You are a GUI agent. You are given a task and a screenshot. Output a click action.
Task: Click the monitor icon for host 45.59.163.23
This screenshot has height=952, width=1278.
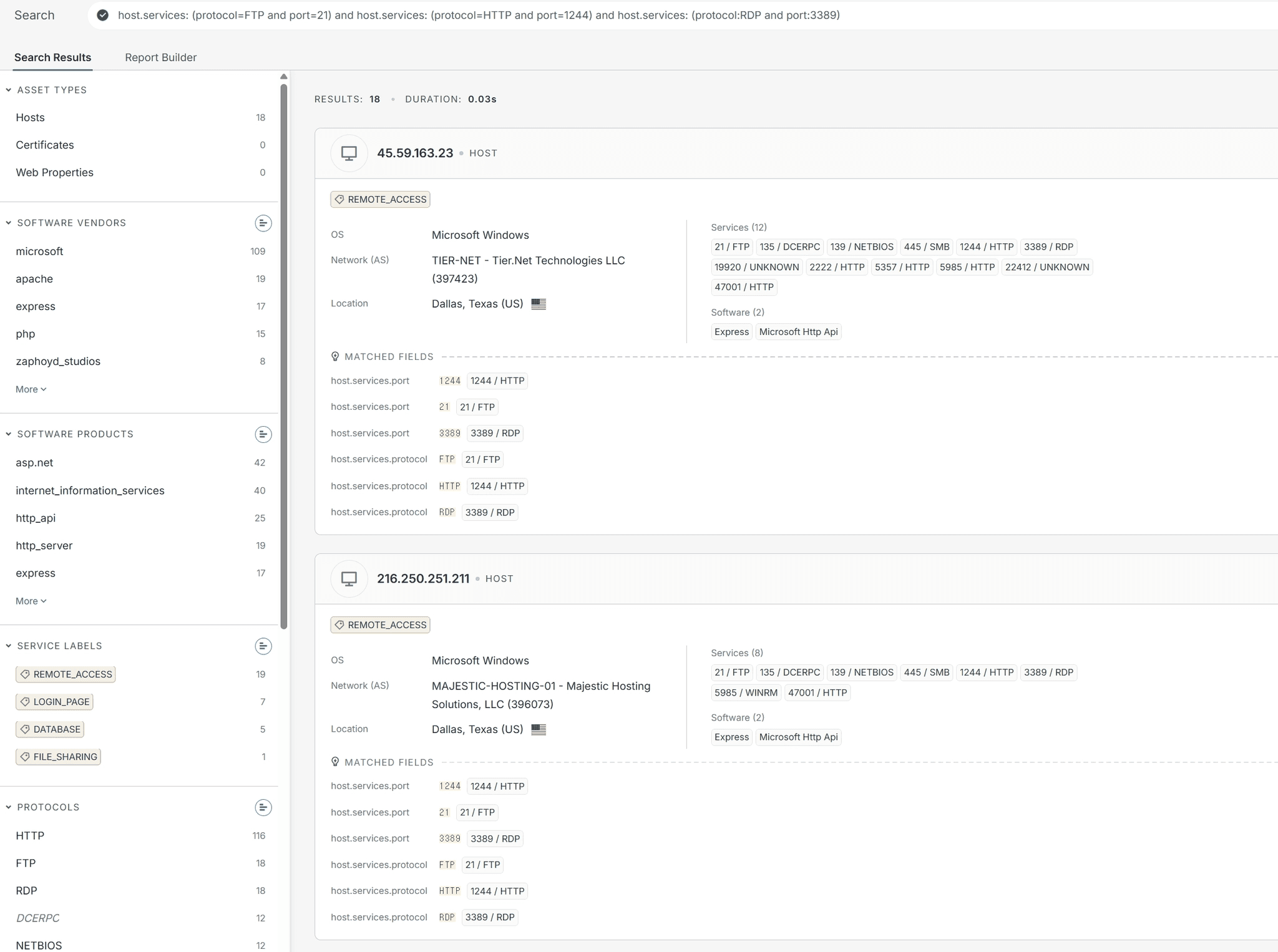tap(349, 153)
